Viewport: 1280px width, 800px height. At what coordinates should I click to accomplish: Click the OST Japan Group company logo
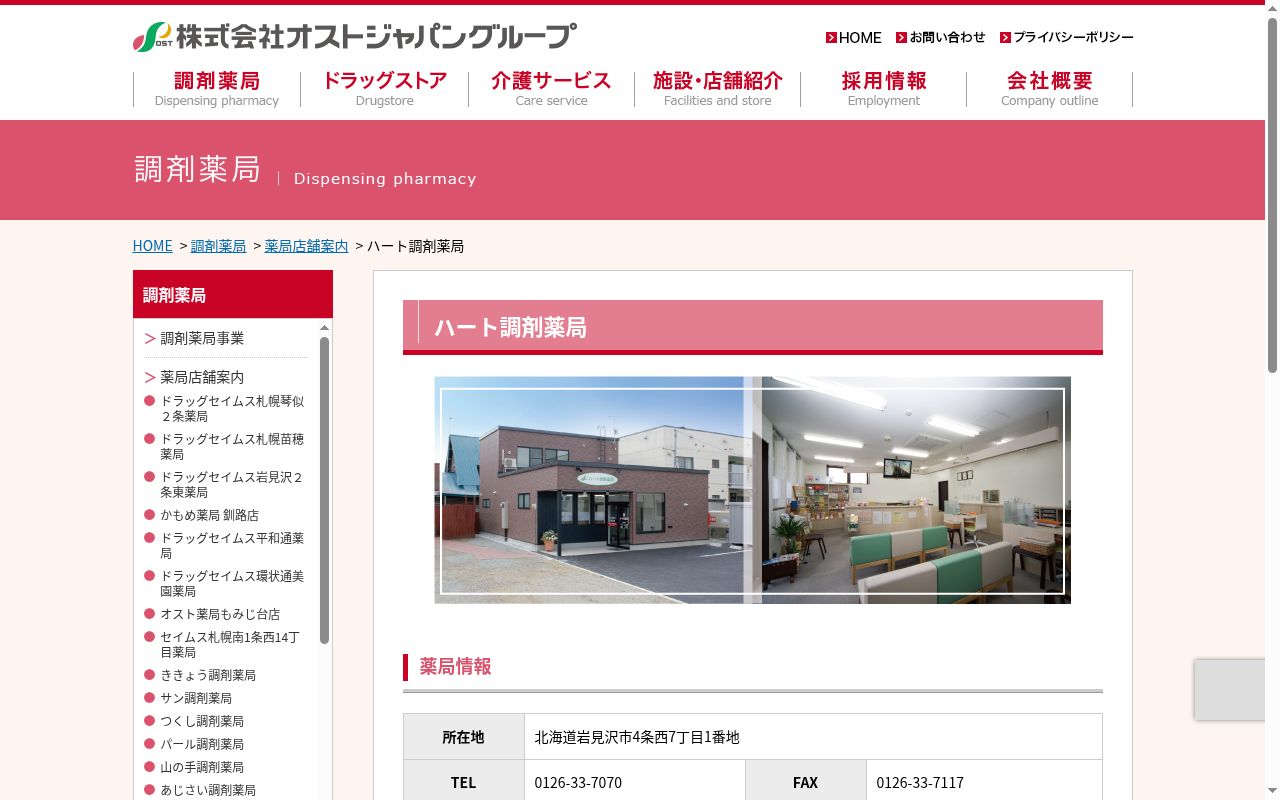[x=354, y=37]
